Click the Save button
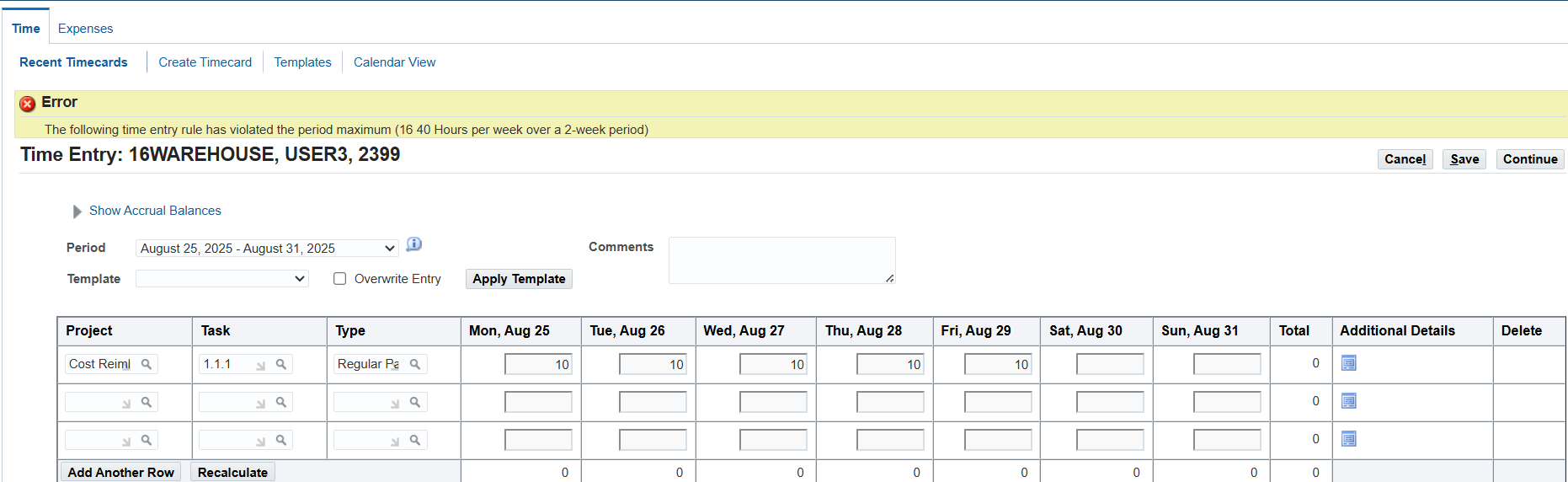This screenshot has height=482, width=1568. 1464,159
